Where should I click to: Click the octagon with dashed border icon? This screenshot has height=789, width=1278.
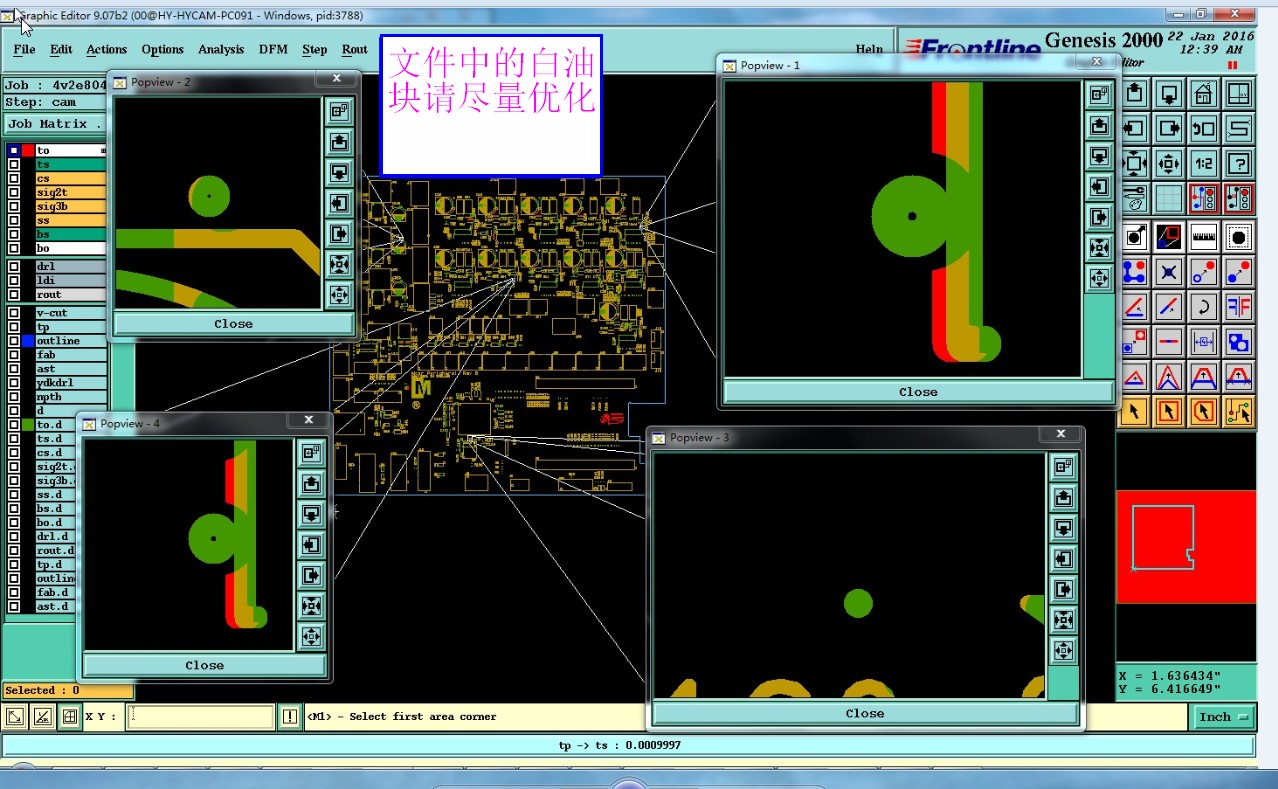[x=1239, y=237]
